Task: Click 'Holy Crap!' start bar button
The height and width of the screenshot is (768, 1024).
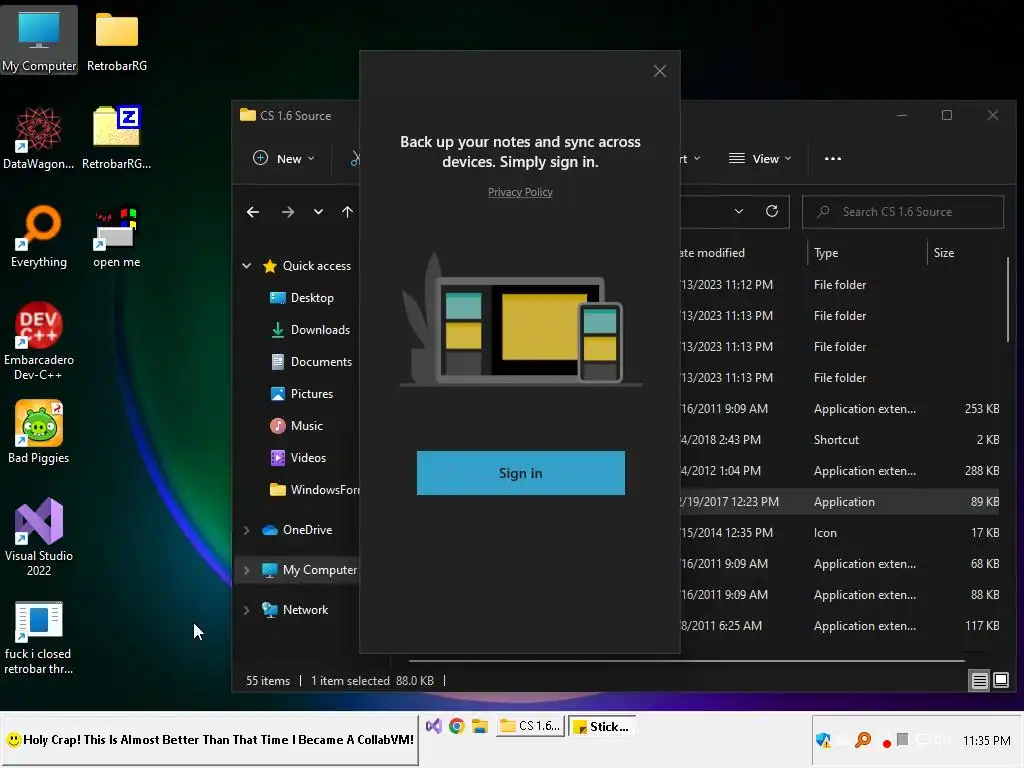Action: [210, 740]
